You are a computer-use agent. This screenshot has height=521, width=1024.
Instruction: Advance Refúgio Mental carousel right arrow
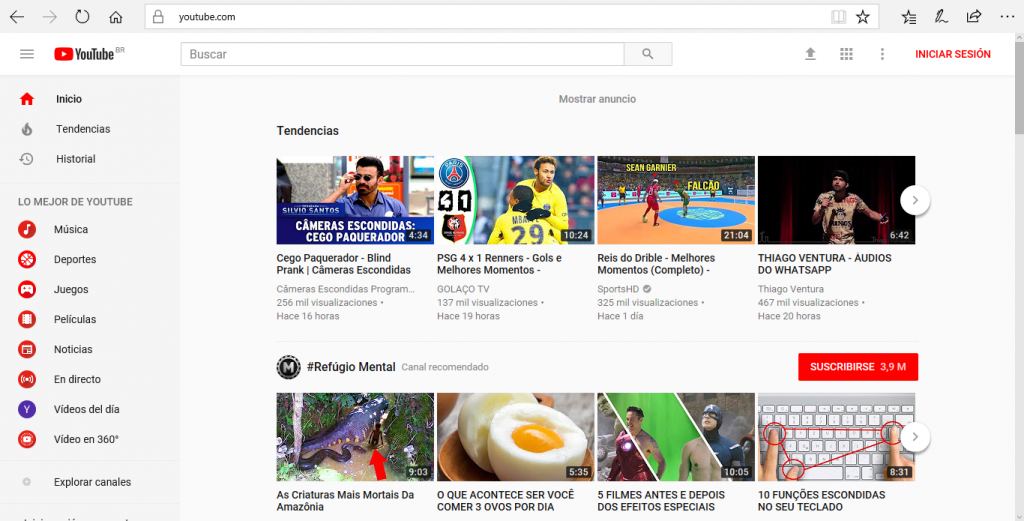(915, 438)
